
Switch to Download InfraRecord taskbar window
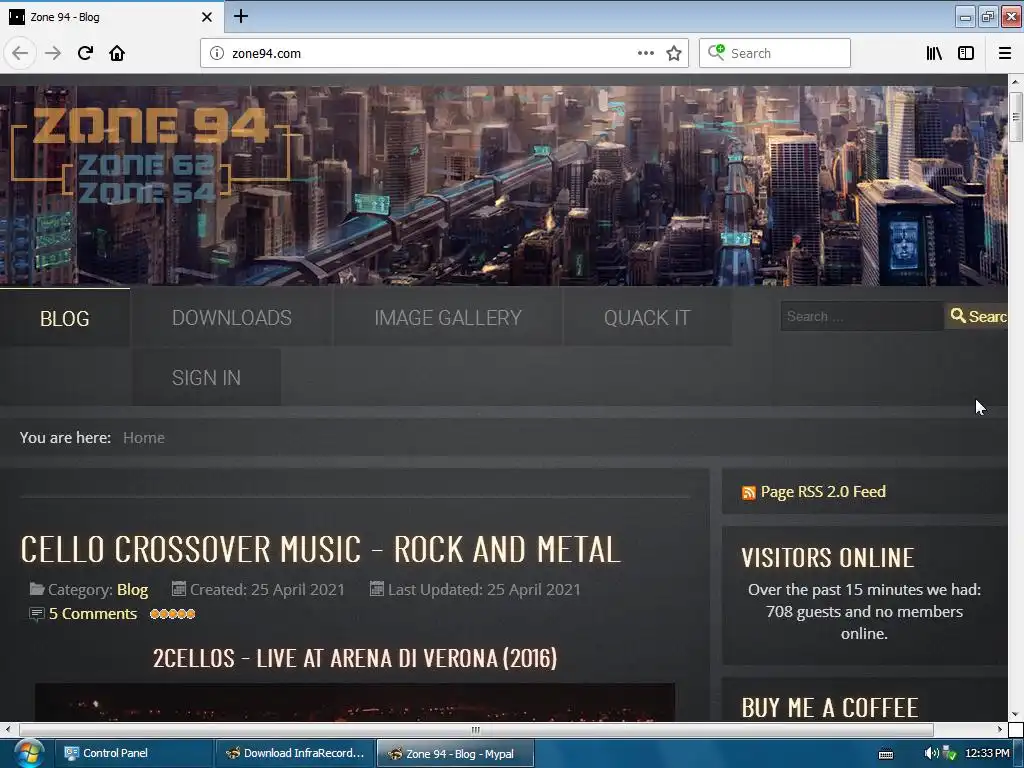pyautogui.click(x=295, y=753)
